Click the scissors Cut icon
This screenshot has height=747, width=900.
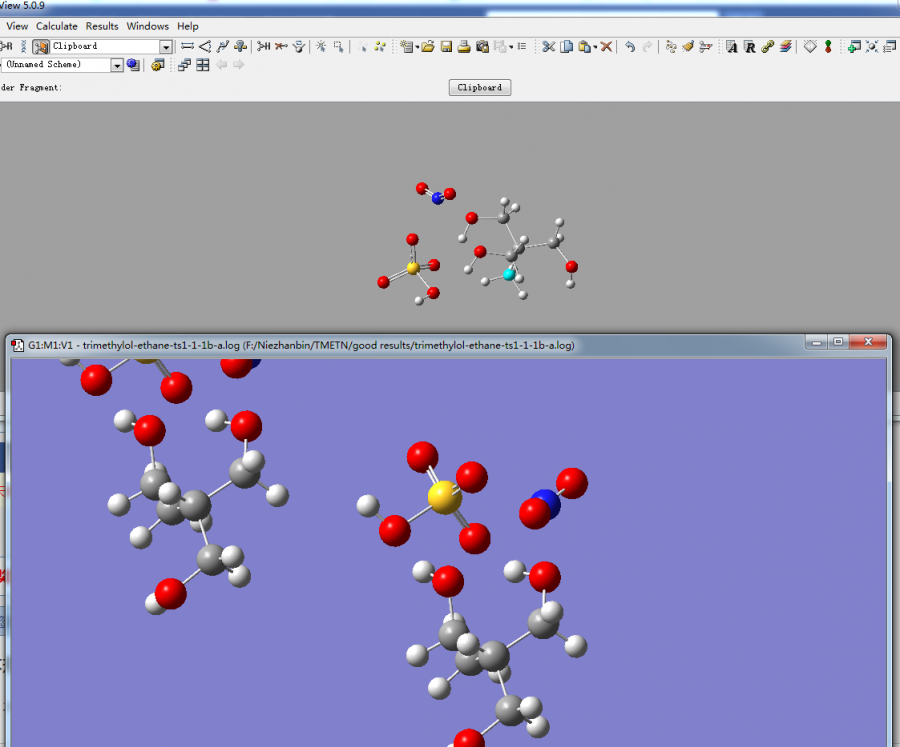pos(548,46)
